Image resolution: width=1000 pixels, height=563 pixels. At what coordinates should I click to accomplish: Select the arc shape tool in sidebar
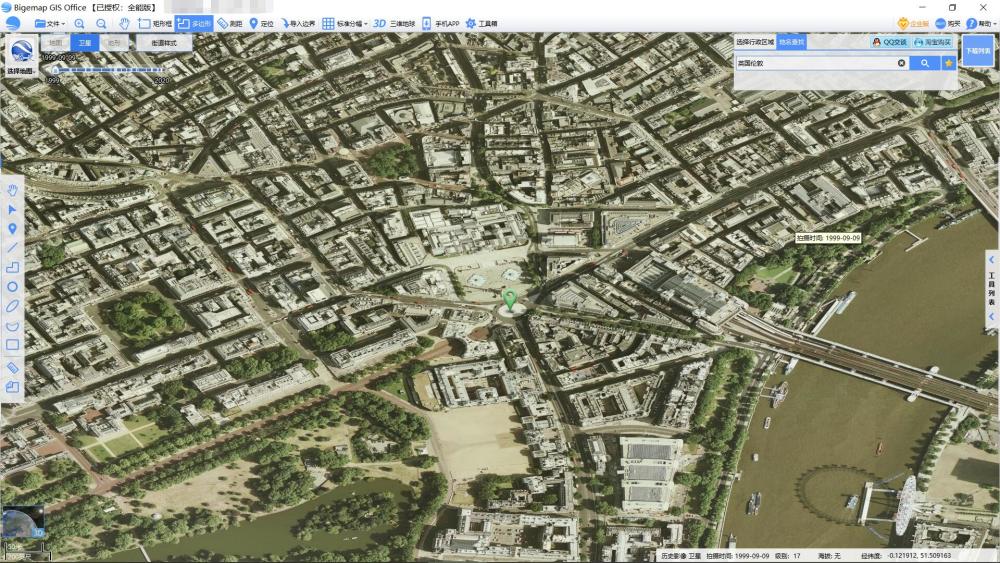(x=12, y=326)
